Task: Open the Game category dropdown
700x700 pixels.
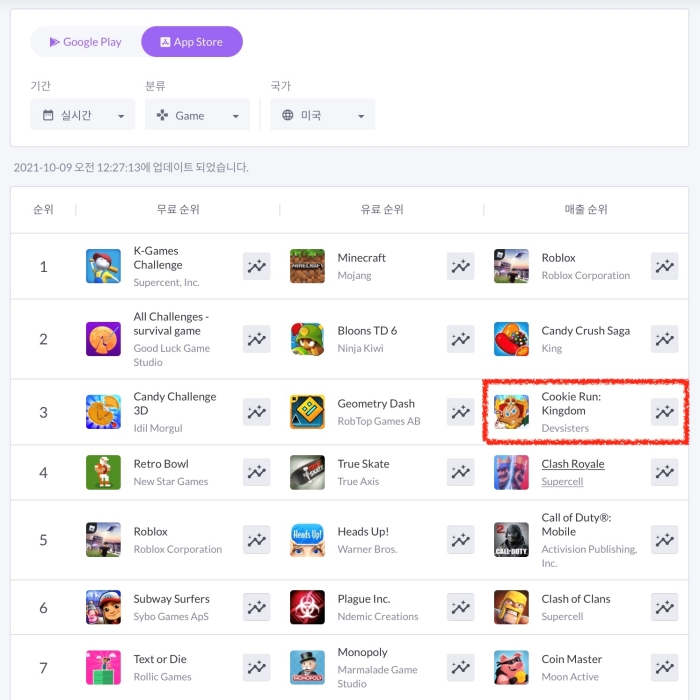Action: pyautogui.click(x=197, y=115)
